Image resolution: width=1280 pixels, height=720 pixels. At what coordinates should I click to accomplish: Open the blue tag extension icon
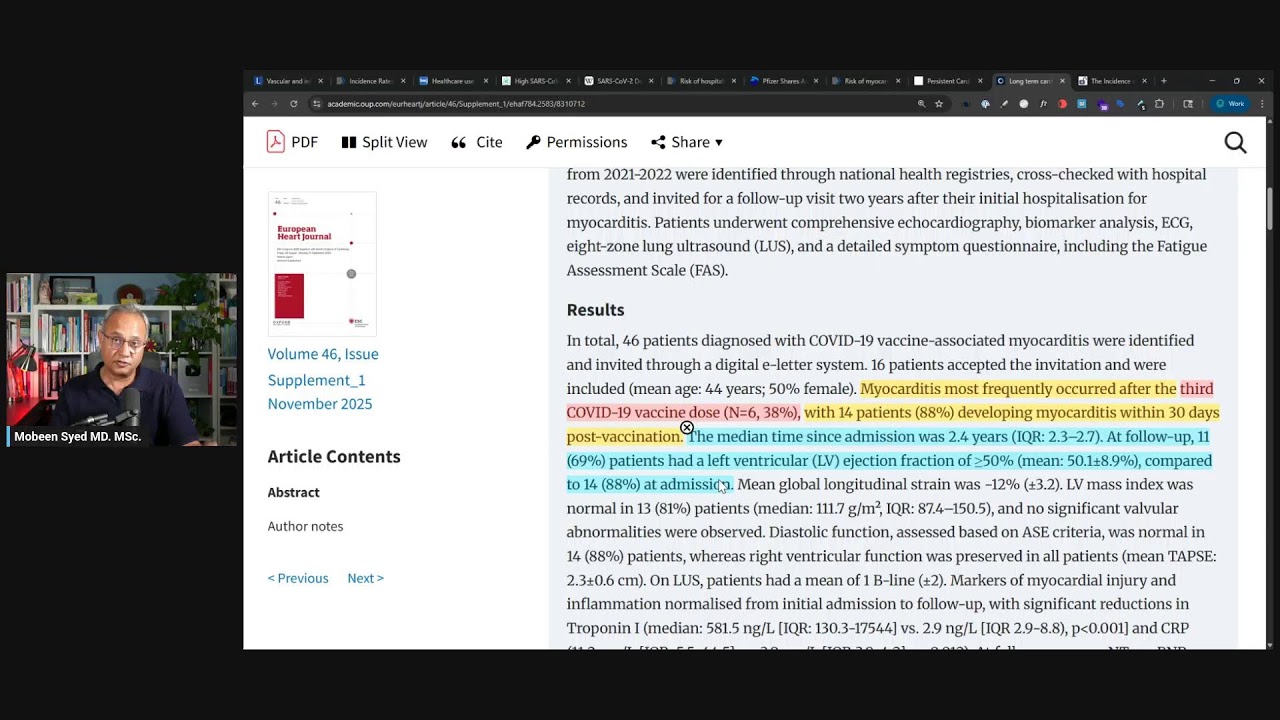point(1120,104)
